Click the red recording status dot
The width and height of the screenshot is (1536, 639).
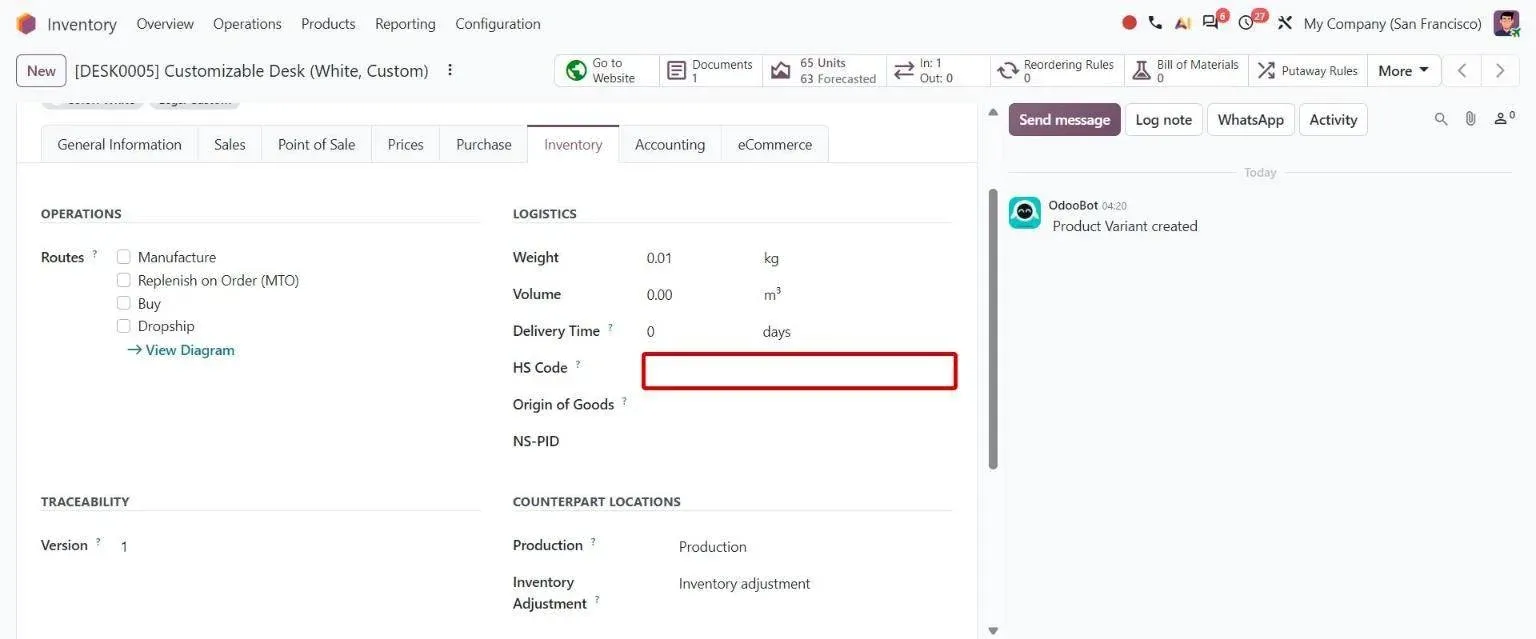1129,22
